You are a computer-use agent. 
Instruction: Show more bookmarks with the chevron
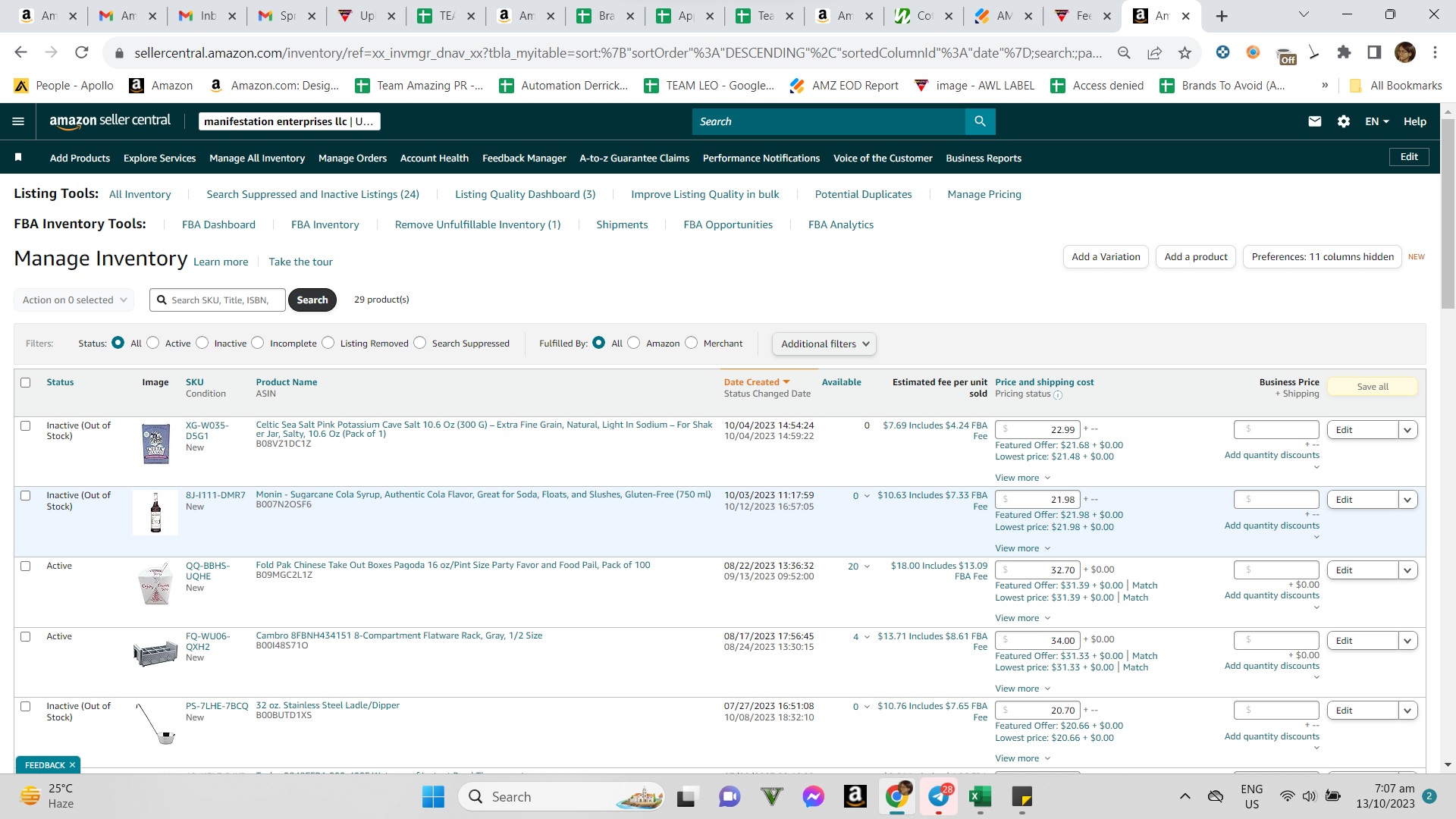coord(1325,86)
